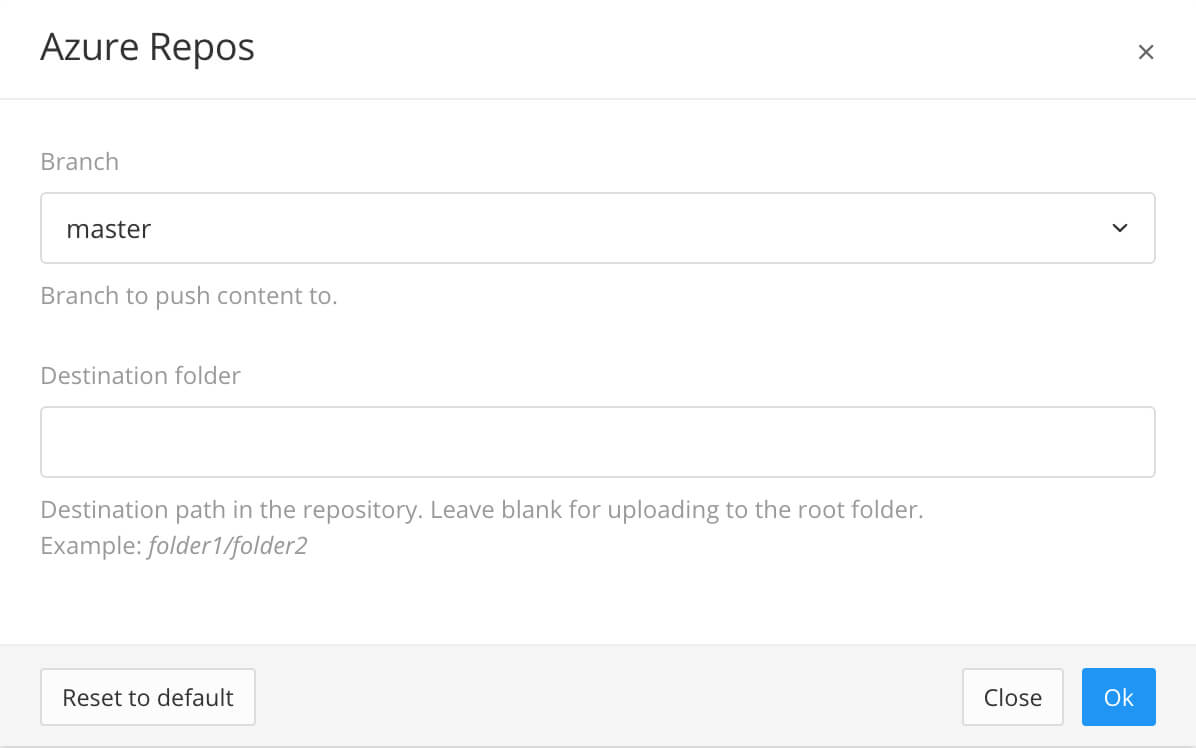Close the dialog using the Close button

(x=1012, y=697)
